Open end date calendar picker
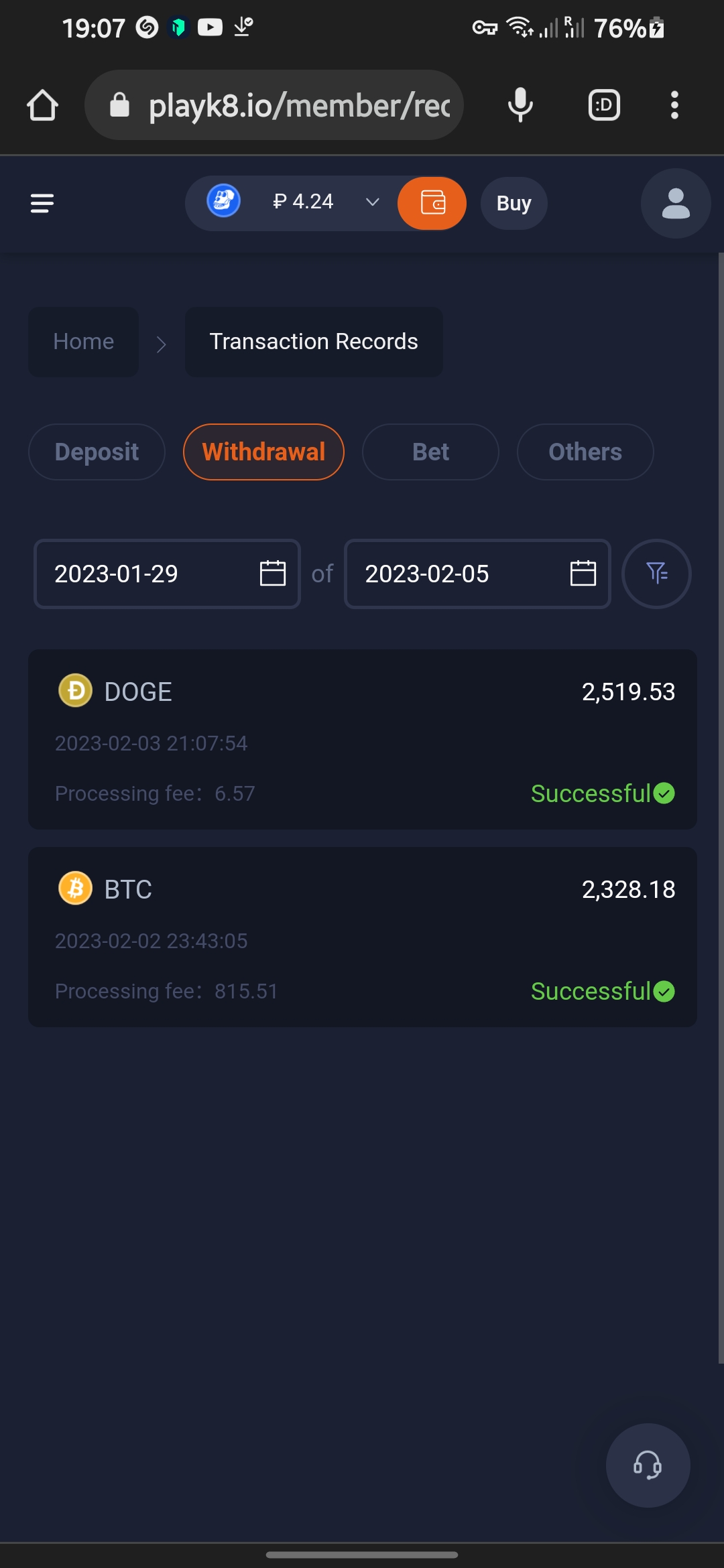Viewport: 724px width, 1568px height. 583,574
